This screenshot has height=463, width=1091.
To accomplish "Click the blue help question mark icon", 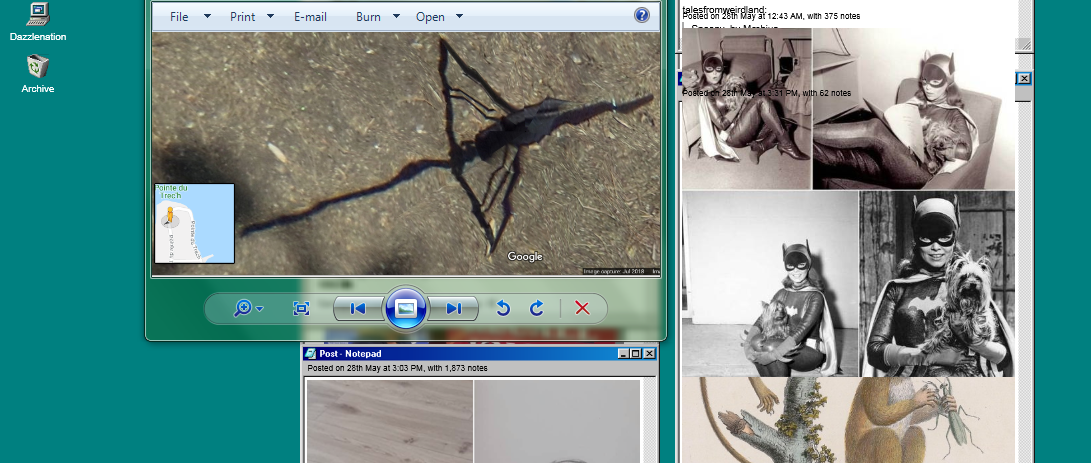I will [x=642, y=15].
